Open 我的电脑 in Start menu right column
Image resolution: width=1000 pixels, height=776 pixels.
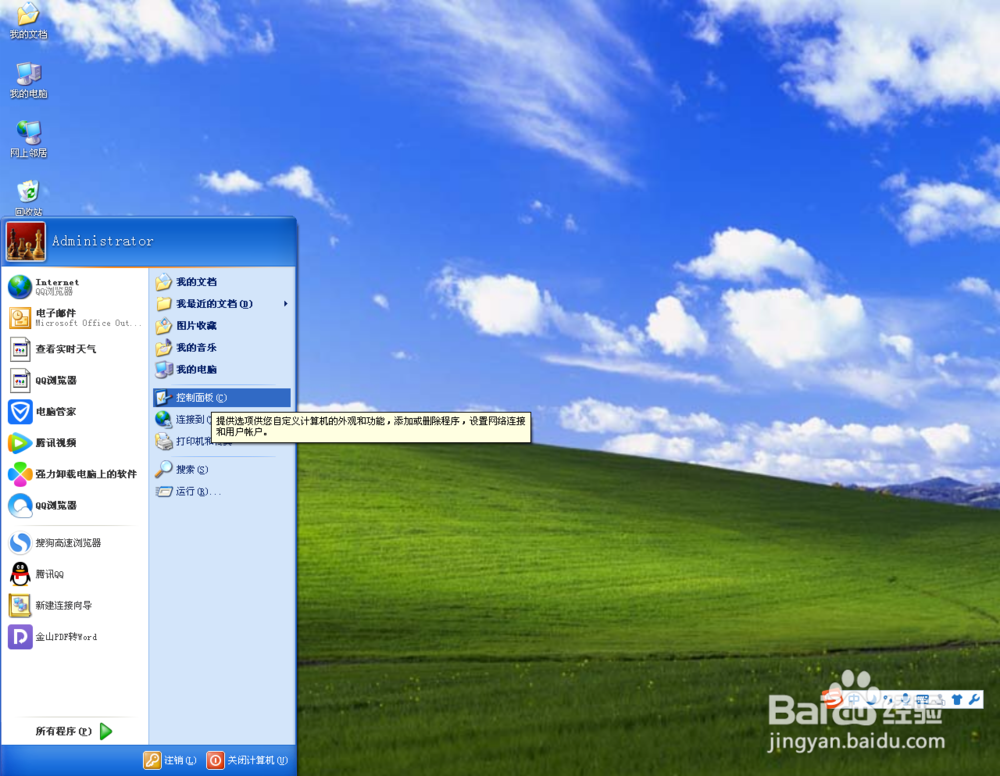(x=222, y=369)
